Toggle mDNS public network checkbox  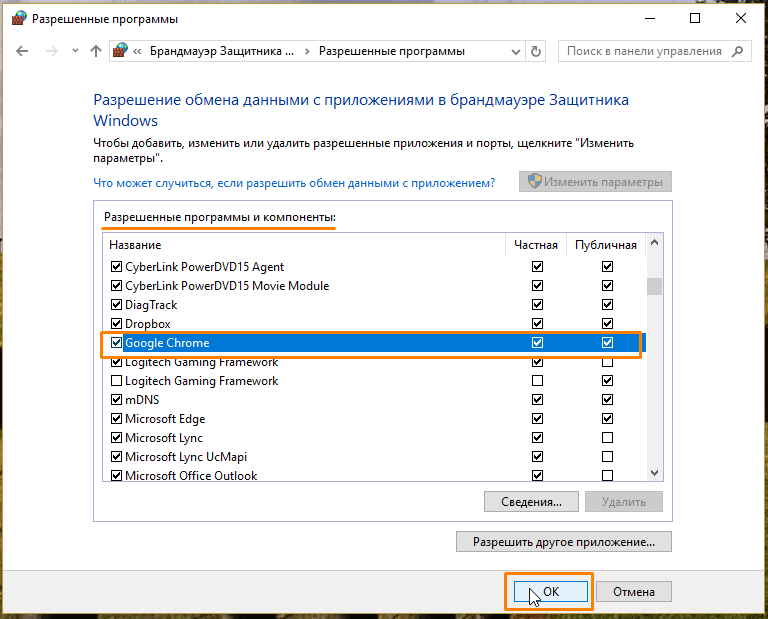[x=607, y=400]
